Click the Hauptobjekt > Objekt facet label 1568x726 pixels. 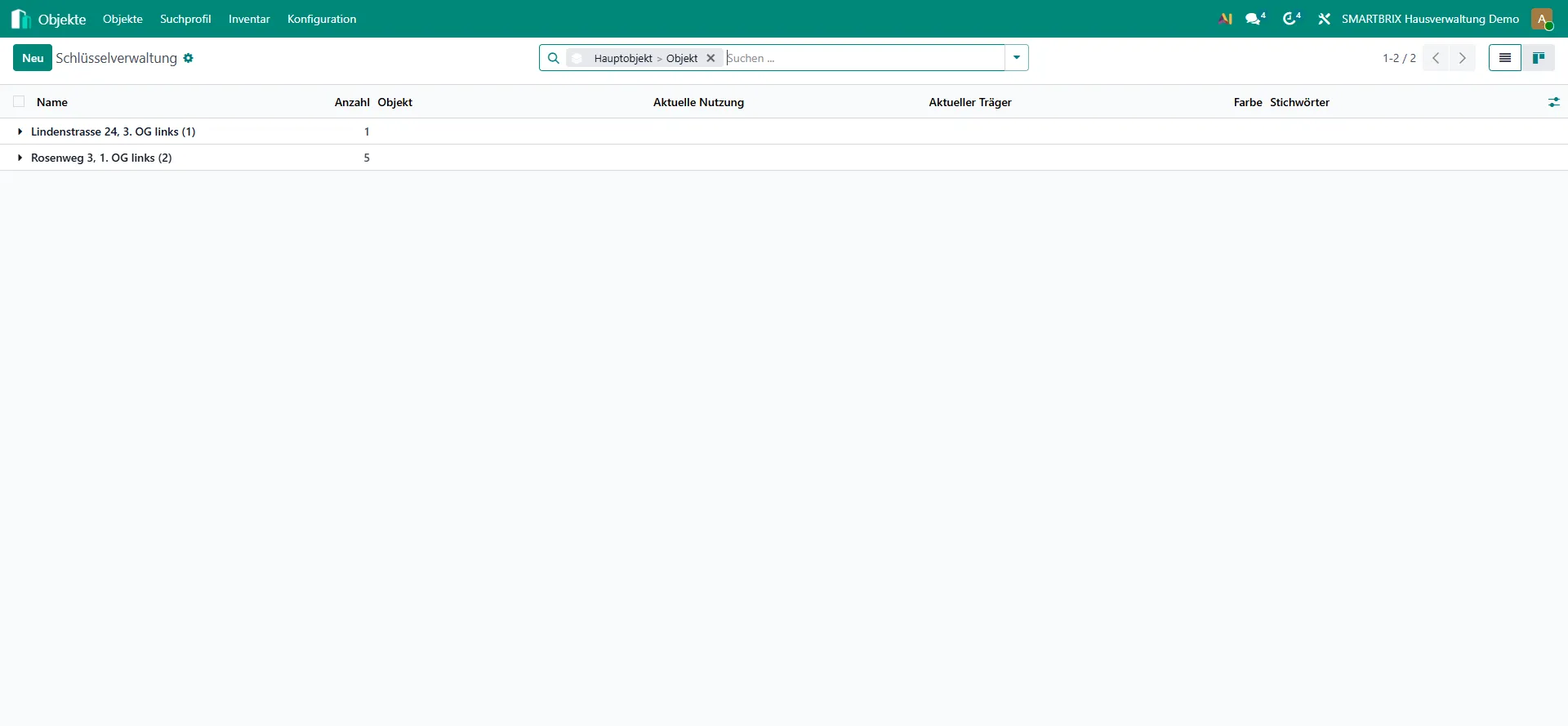(x=645, y=58)
